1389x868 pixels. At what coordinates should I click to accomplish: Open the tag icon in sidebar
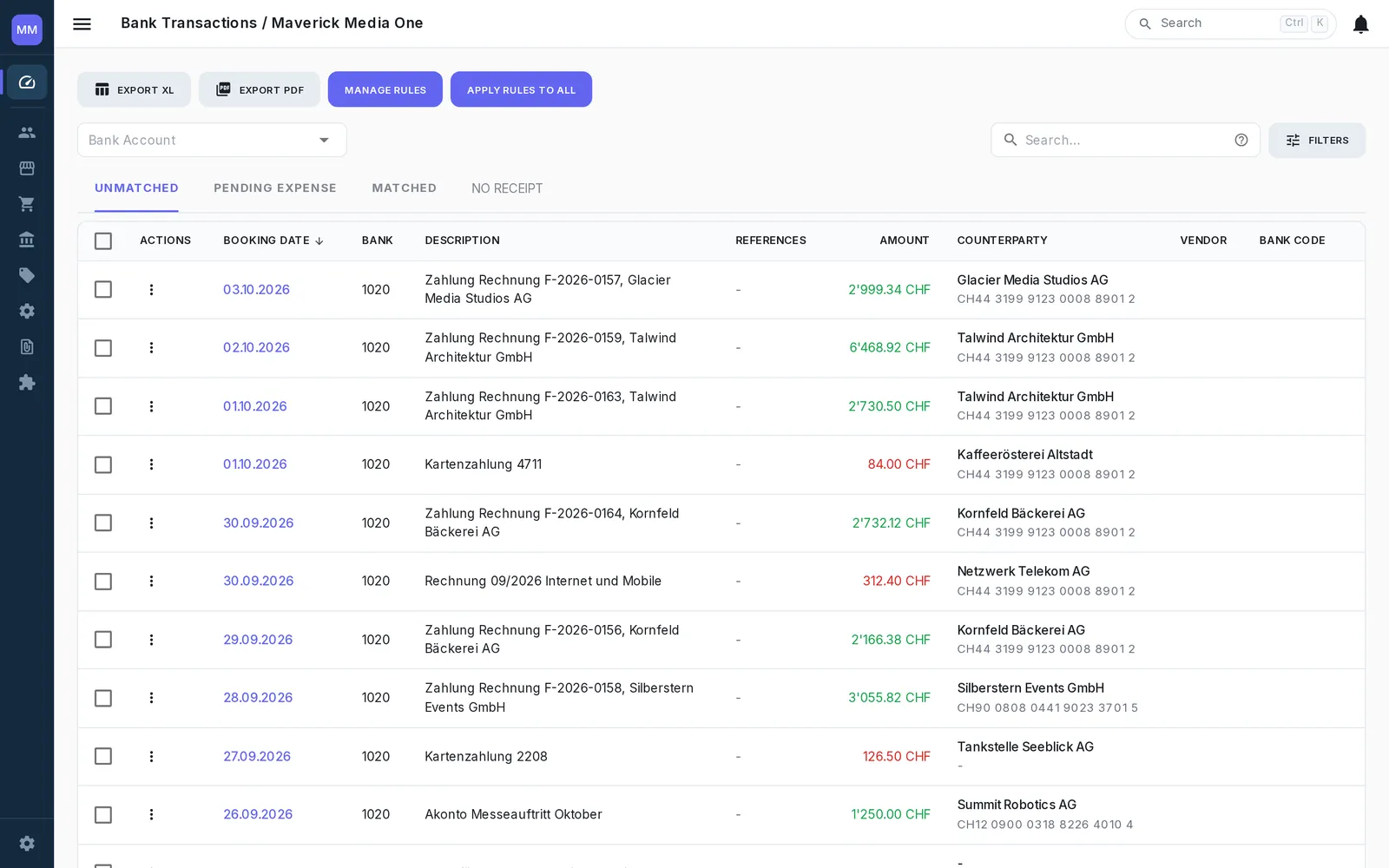pyautogui.click(x=27, y=275)
